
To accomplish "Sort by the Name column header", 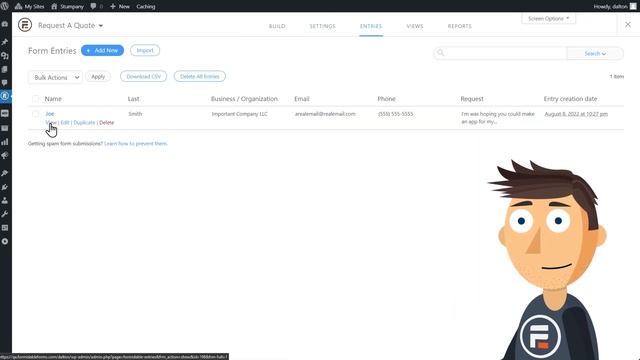I will [x=53, y=99].
